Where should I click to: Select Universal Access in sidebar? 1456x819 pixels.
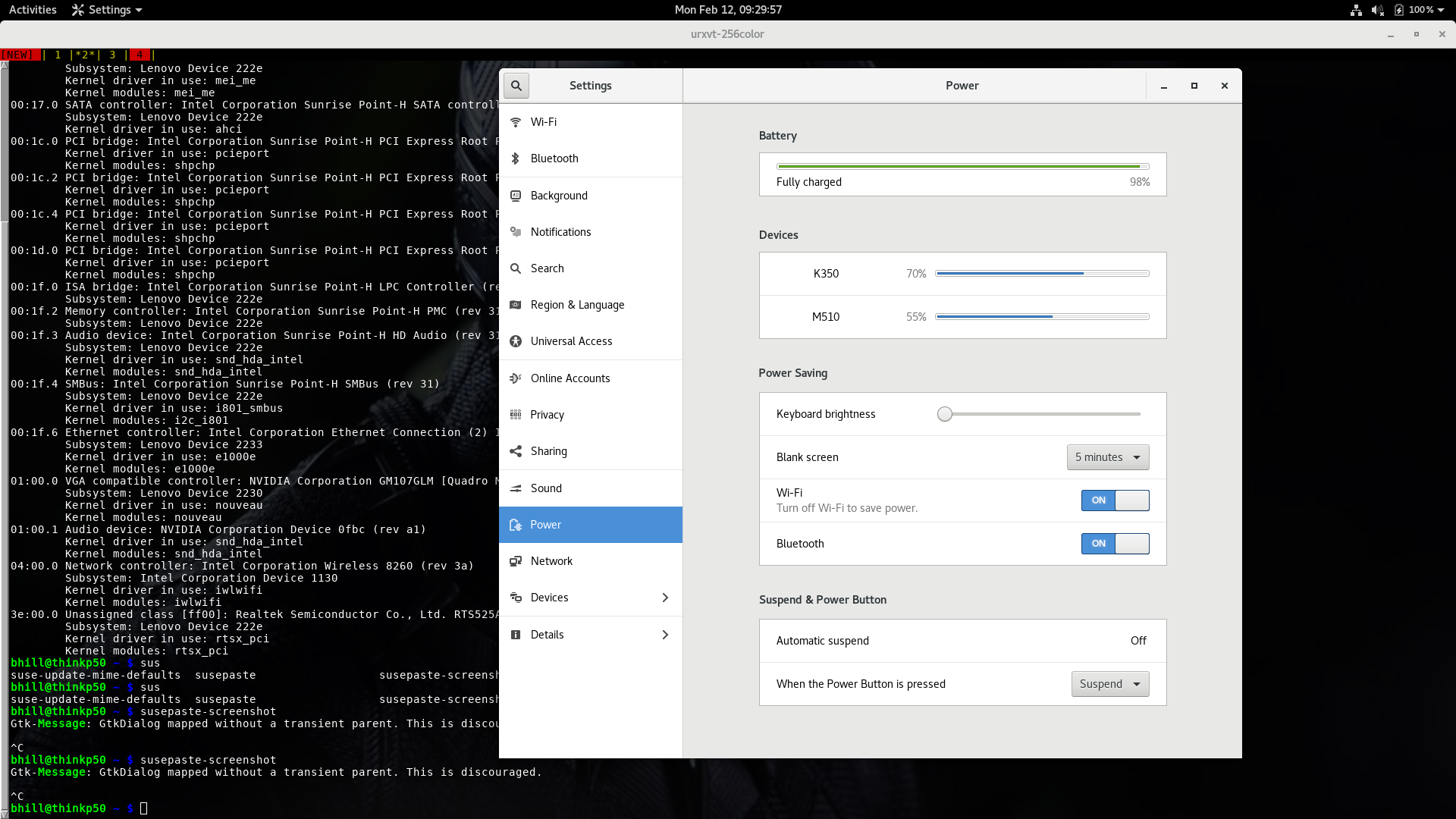pos(591,341)
